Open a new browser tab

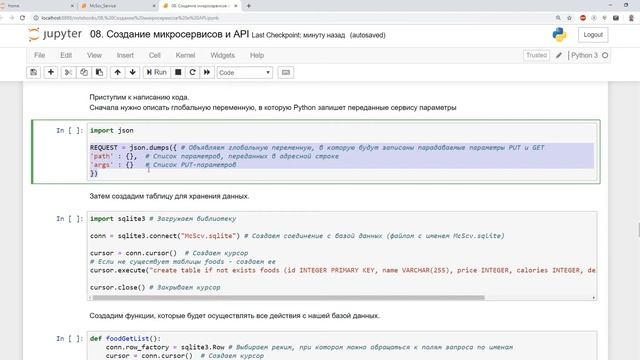point(249,6)
